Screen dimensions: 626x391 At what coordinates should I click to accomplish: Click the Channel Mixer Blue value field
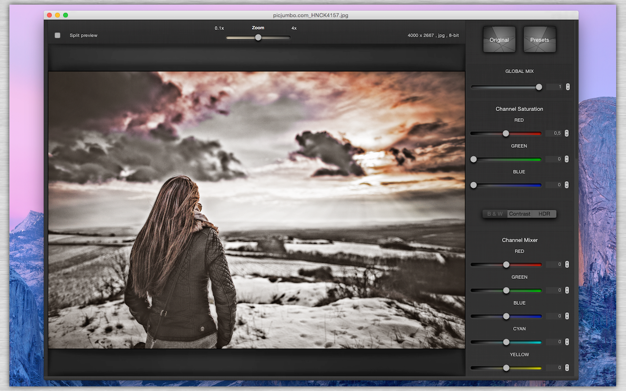coord(555,316)
